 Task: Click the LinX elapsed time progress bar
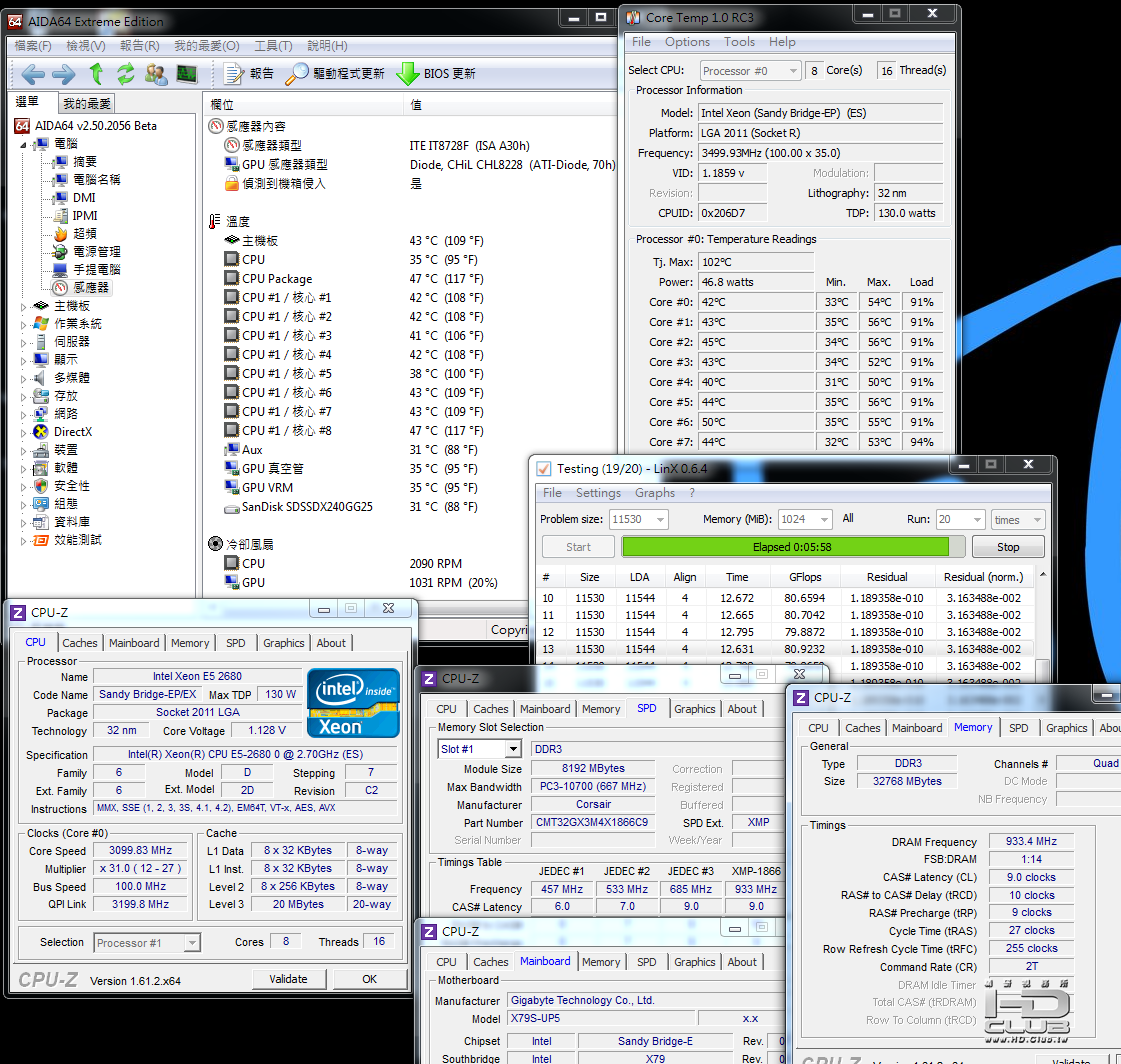[792, 546]
